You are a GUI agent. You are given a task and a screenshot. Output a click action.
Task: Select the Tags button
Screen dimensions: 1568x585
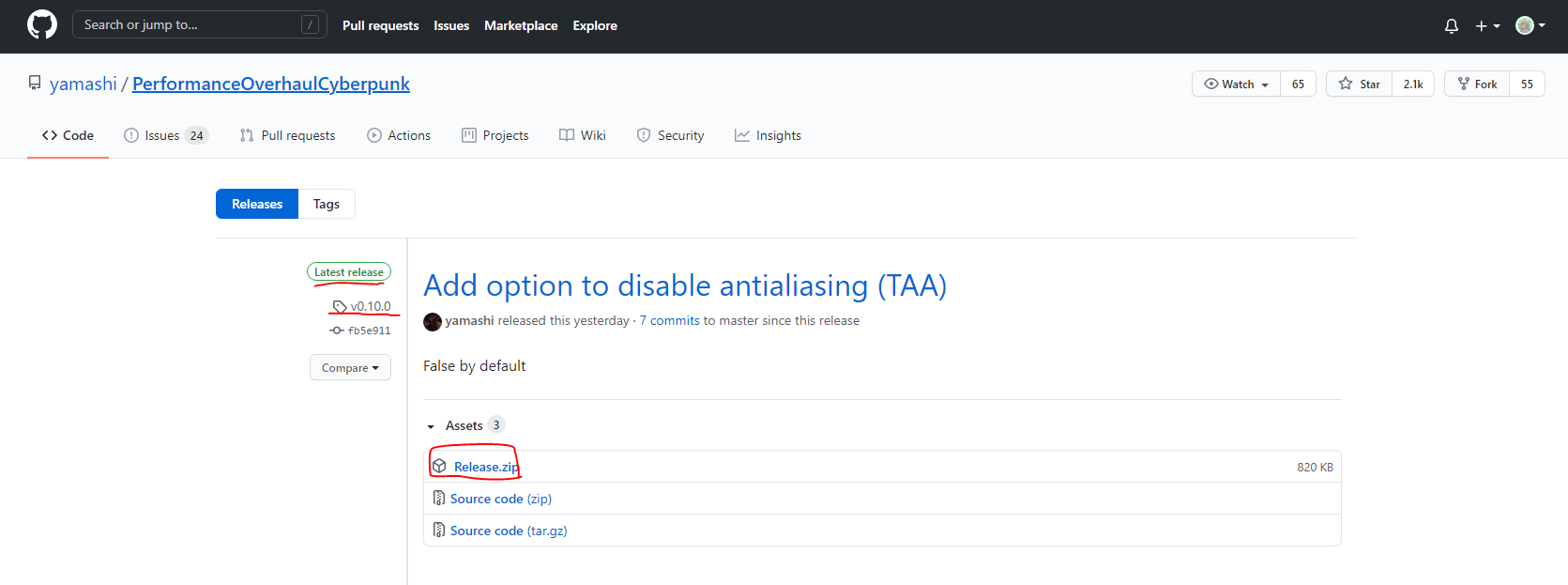pyautogui.click(x=327, y=204)
